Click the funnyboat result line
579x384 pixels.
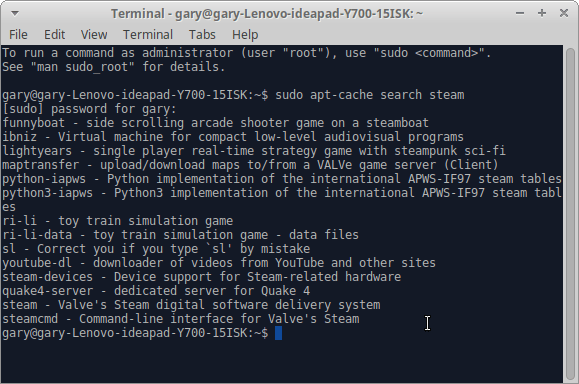[x=216, y=123]
